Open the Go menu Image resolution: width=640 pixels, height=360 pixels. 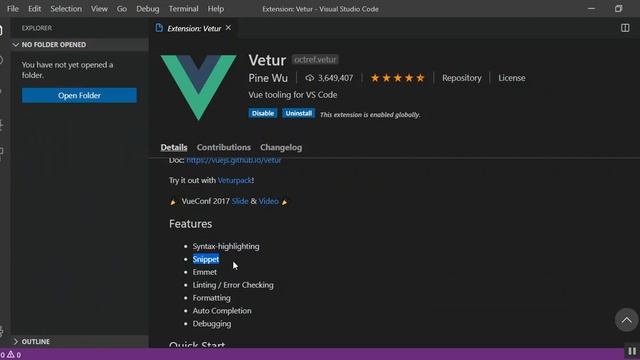[x=122, y=9]
